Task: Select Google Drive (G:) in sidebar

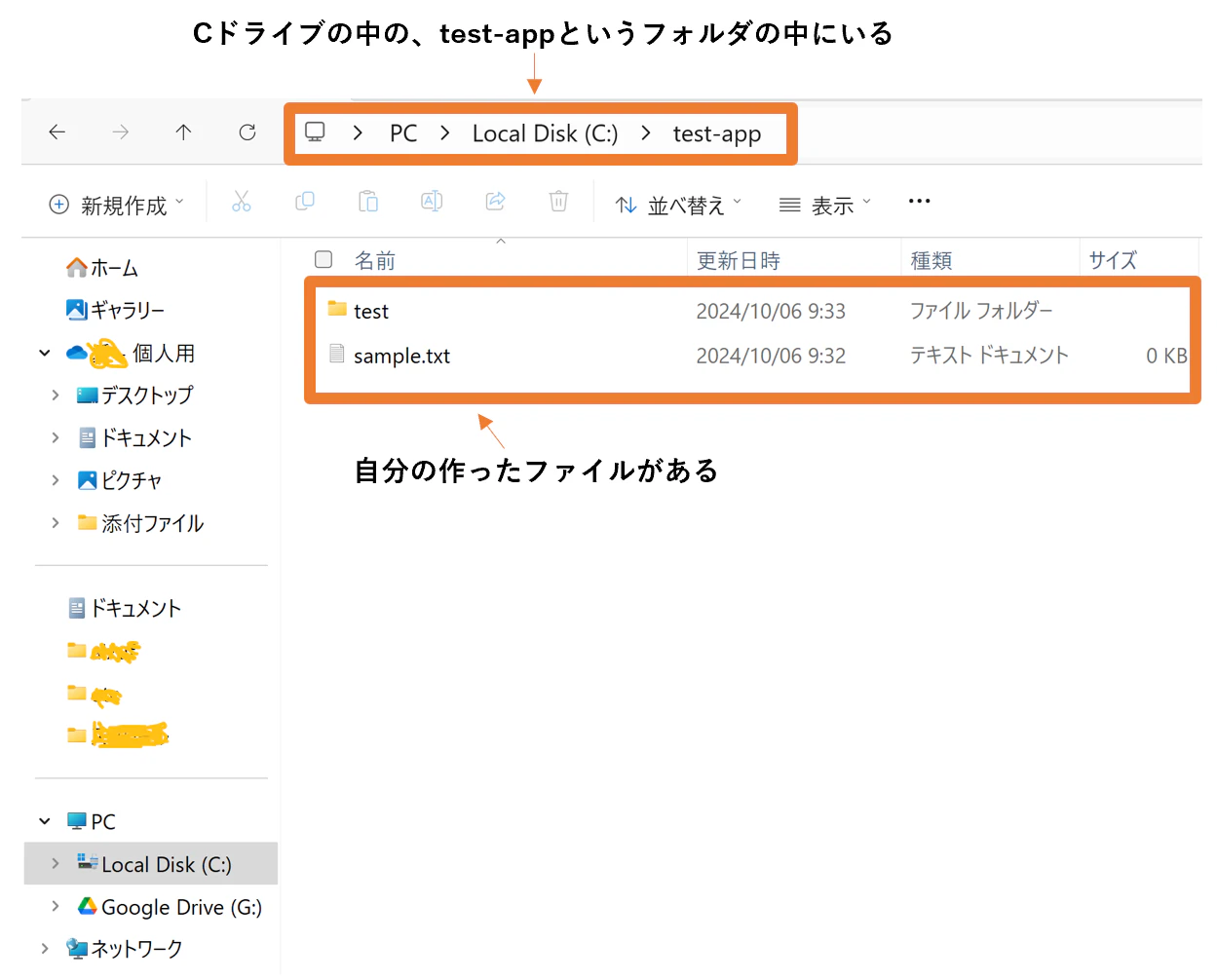Action: (171, 907)
